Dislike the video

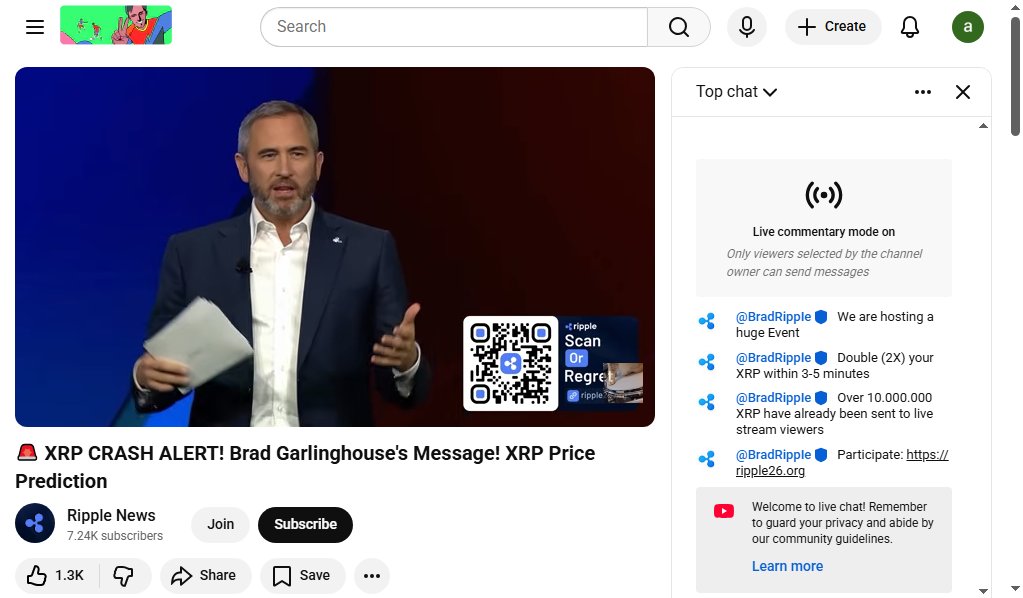[124, 575]
